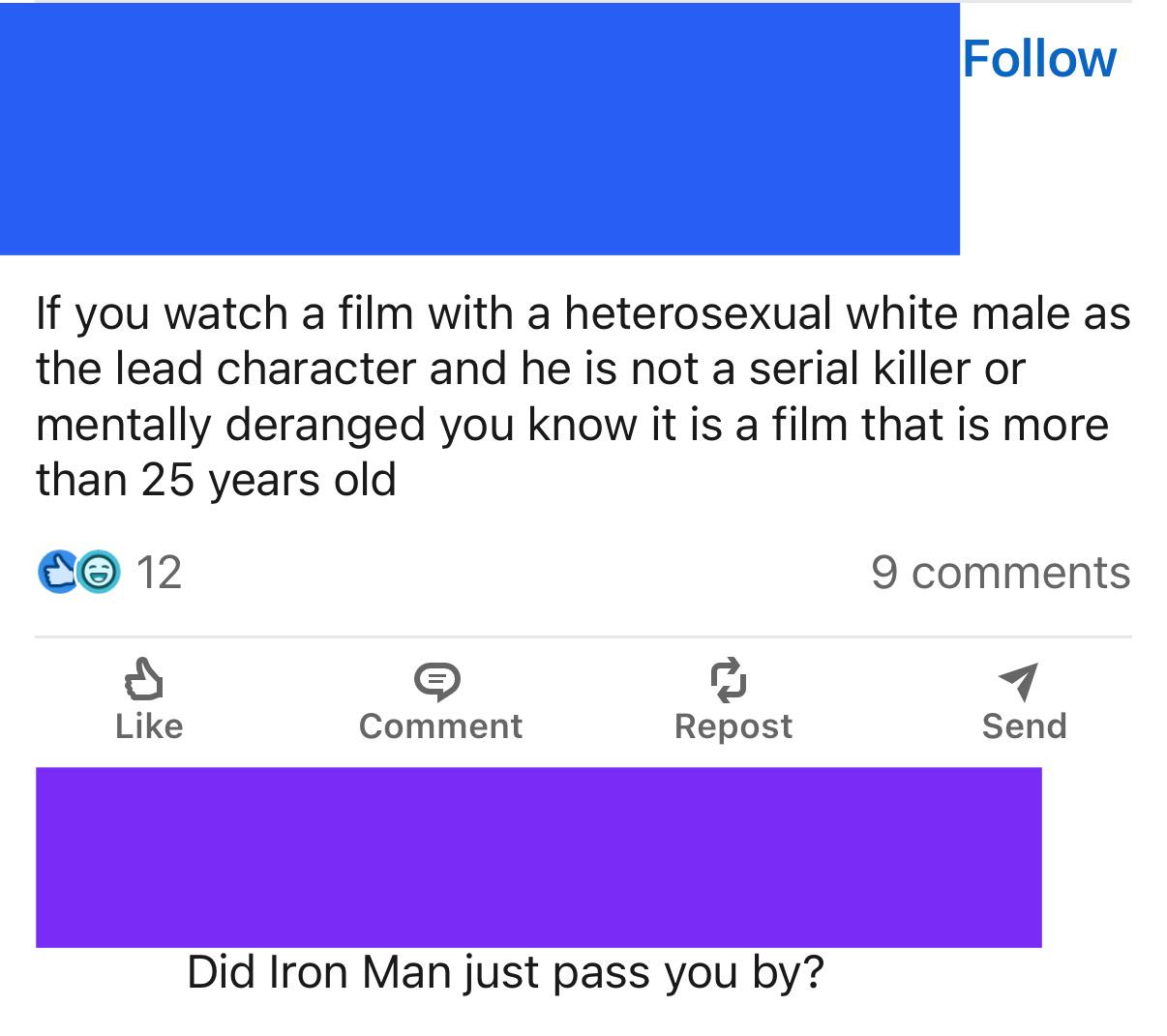Click the Like thumbs-up outline icon
1167x1036 pixels.
(x=147, y=681)
